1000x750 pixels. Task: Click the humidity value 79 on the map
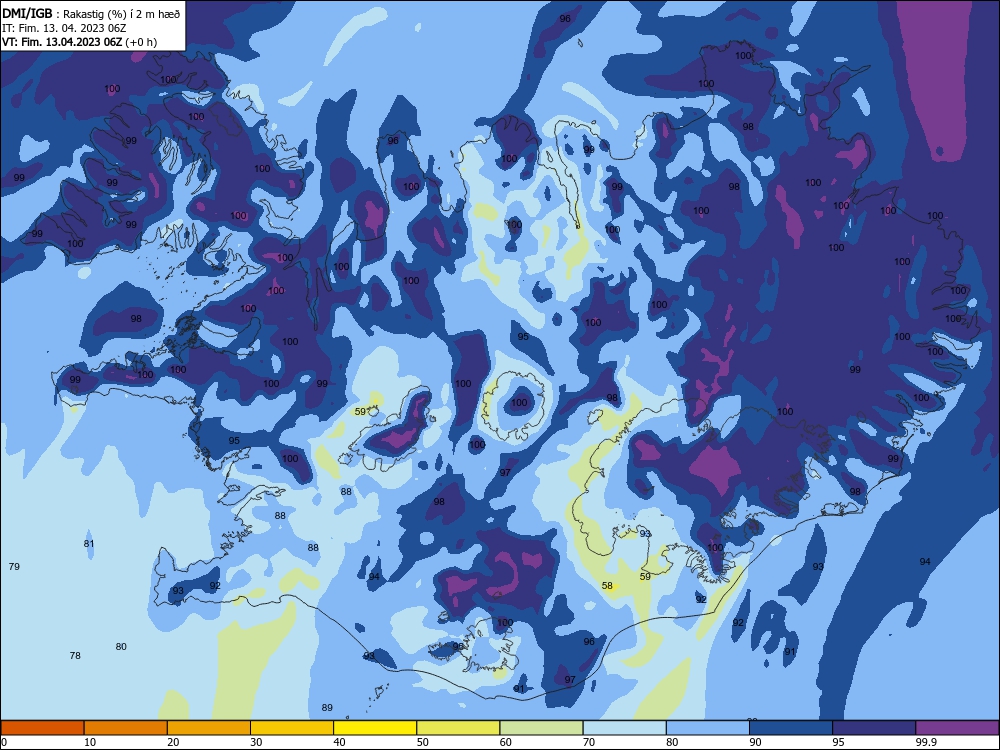[14, 566]
